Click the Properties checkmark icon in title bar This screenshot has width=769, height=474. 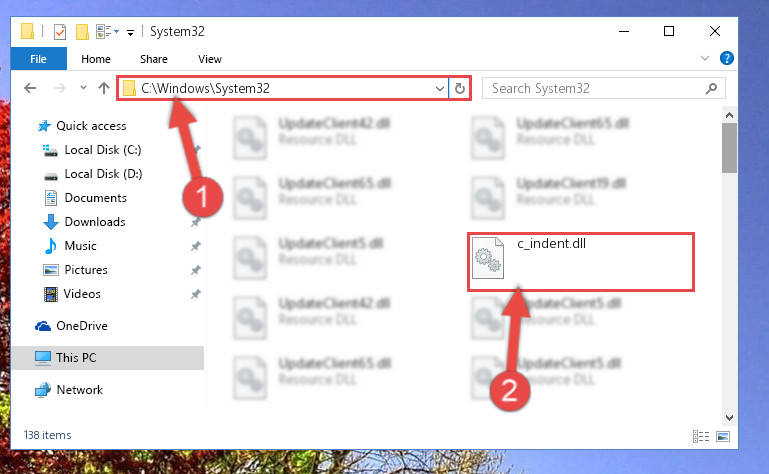tap(60, 32)
